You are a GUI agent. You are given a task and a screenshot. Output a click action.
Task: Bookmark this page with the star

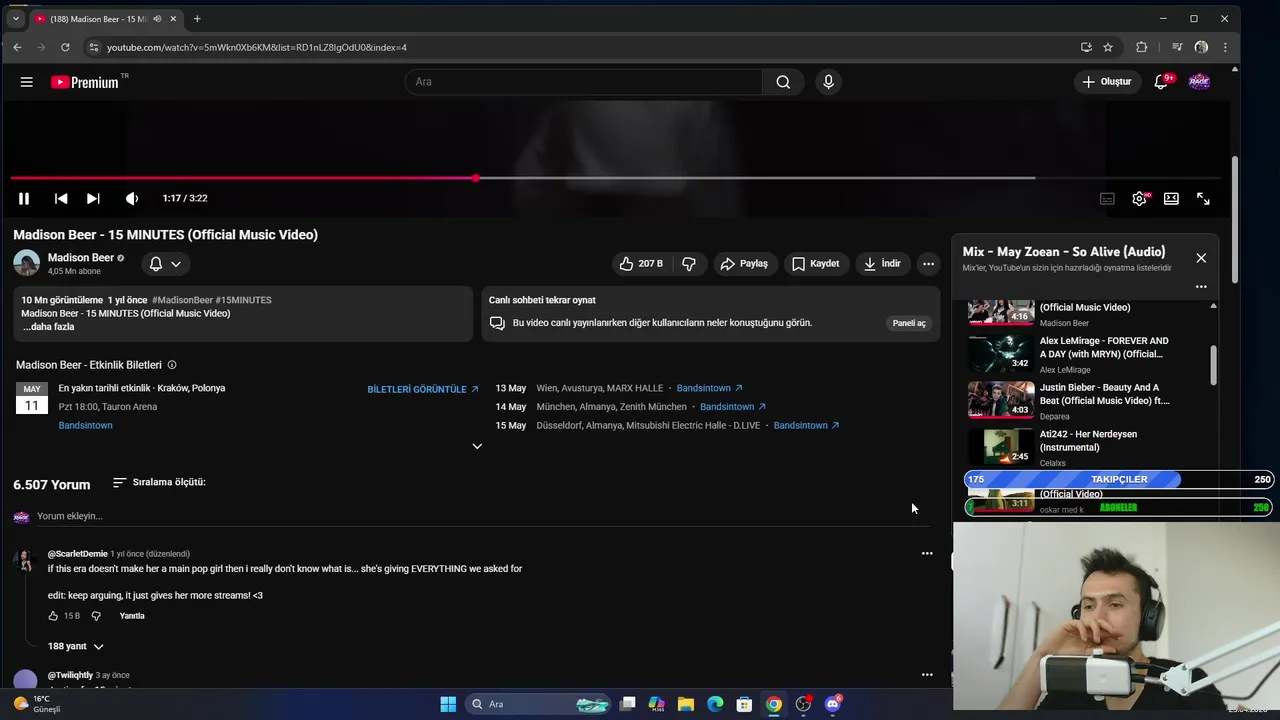pyautogui.click(x=1108, y=47)
